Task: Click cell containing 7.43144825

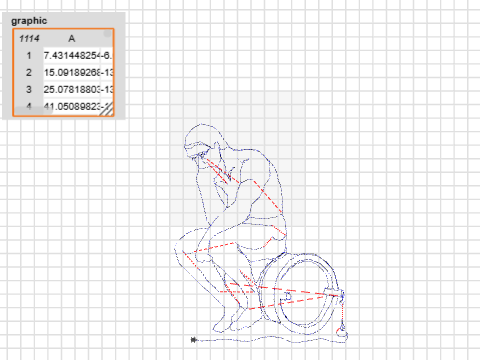Action: coord(72,55)
